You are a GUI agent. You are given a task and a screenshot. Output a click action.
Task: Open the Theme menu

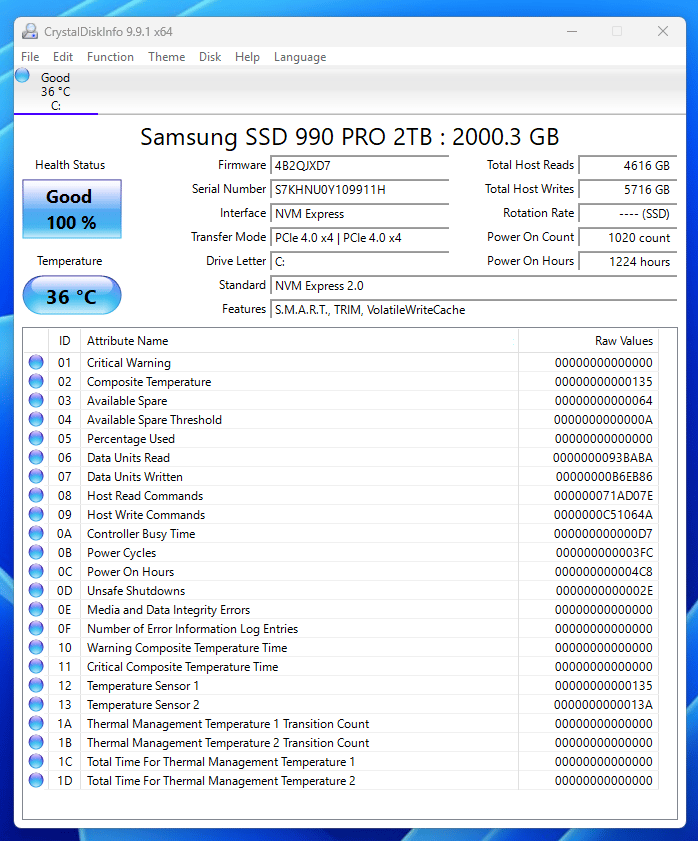(x=166, y=57)
